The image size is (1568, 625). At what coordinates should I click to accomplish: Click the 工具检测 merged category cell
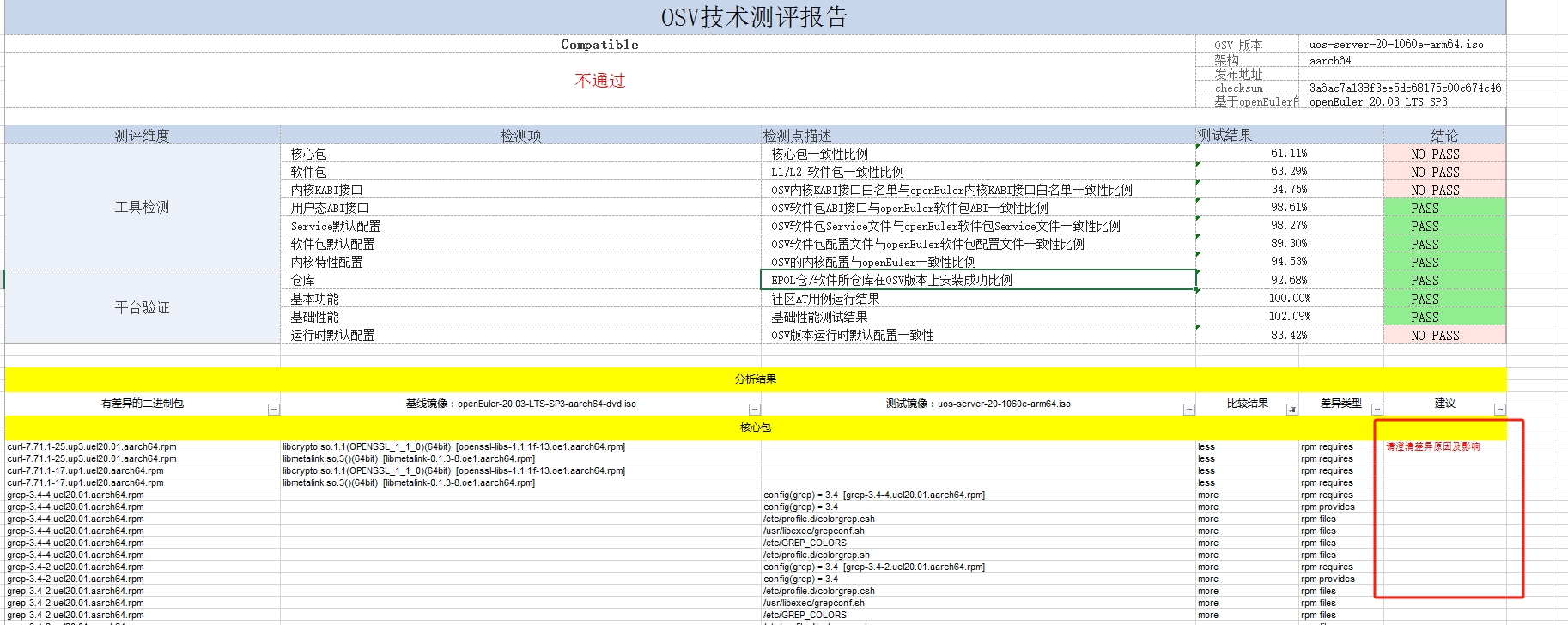[142, 207]
